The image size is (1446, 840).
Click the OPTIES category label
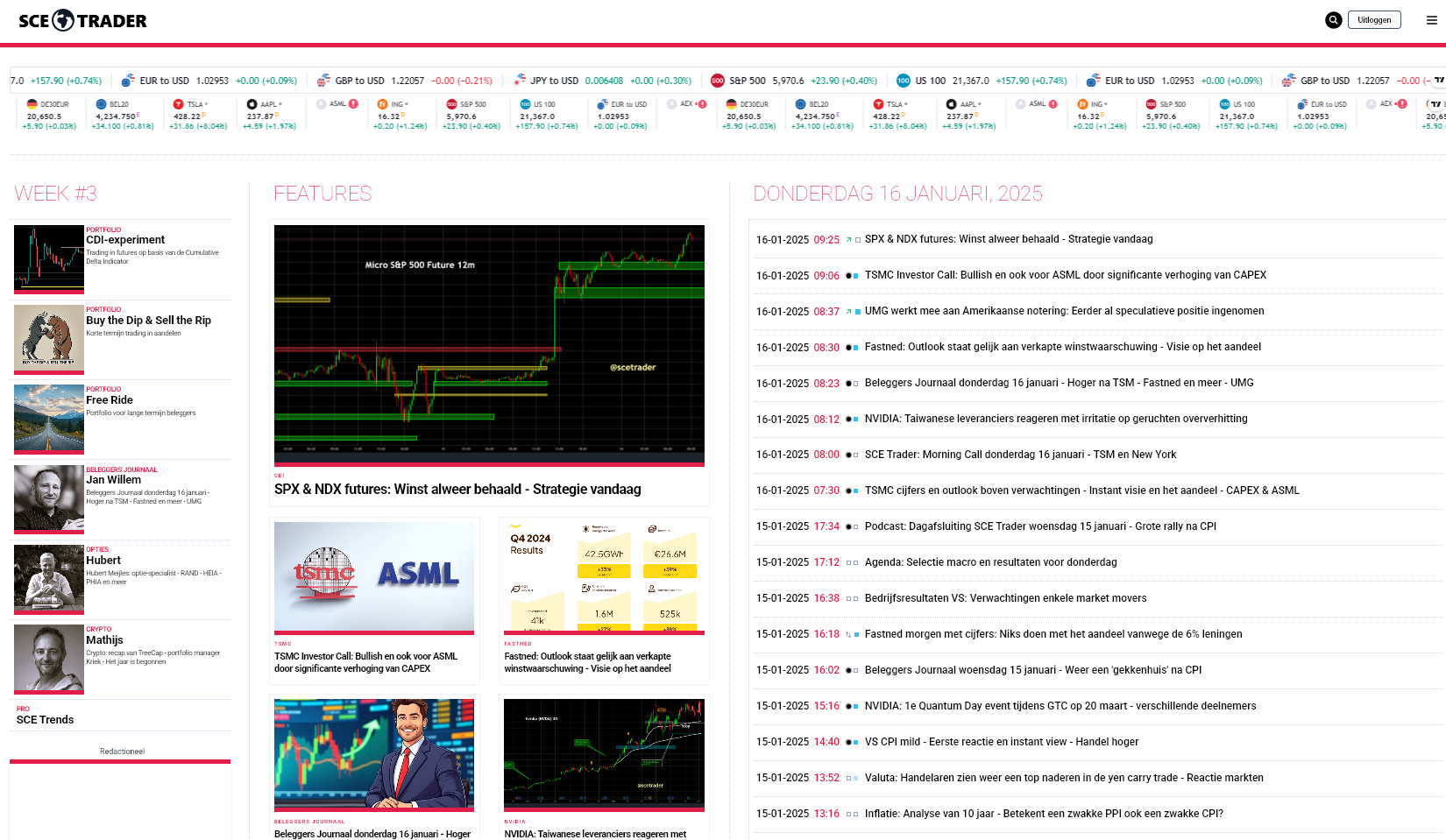(97, 550)
